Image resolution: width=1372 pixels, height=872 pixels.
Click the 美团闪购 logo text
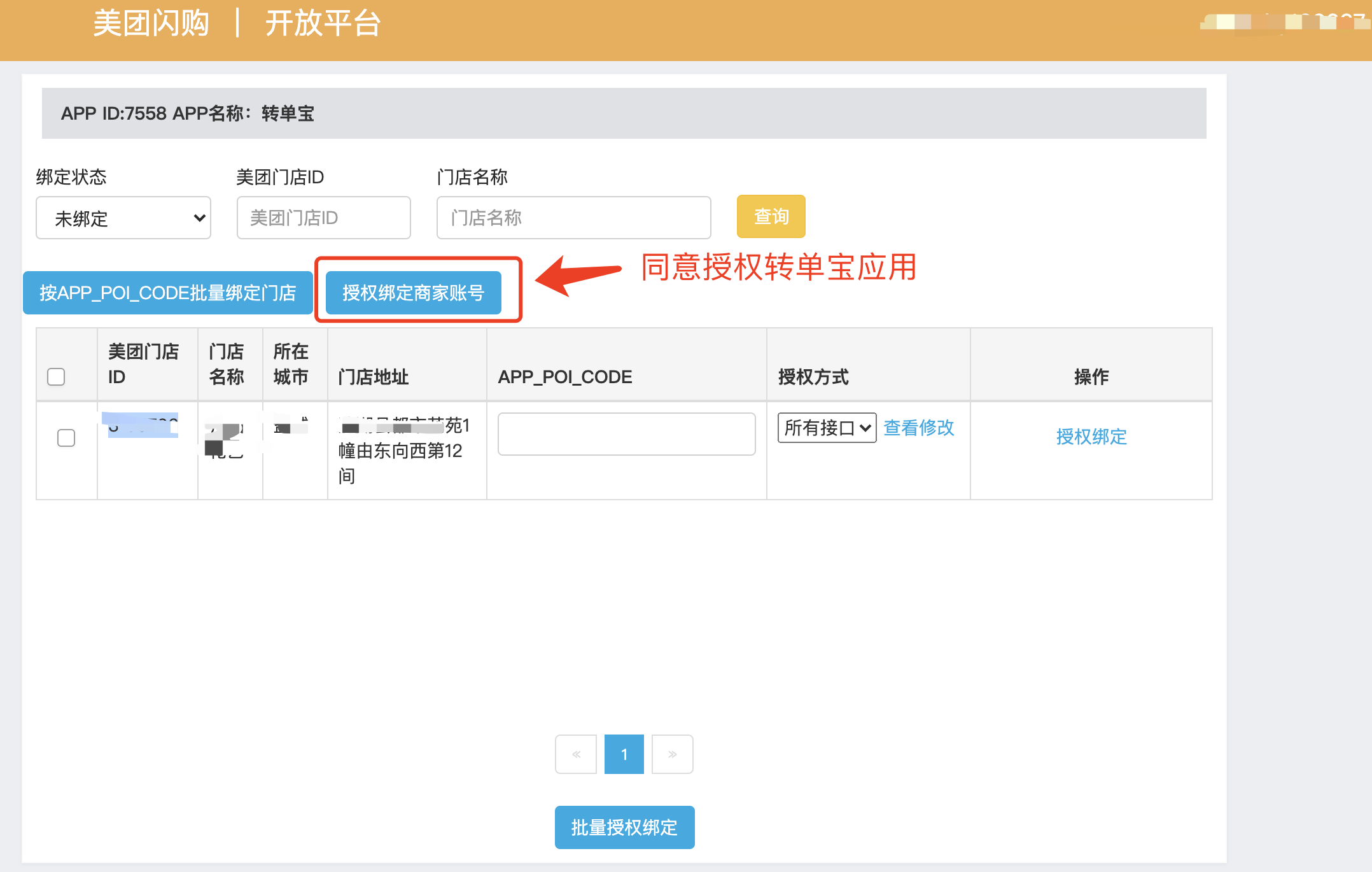151,24
